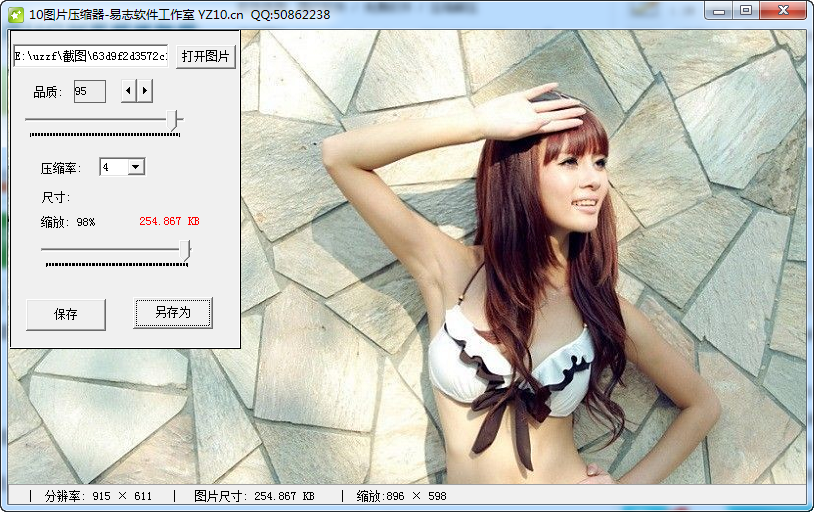Click status bar 分辨率: 915 × 611
The height and width of the screenshot is (512, 814).
pos(98,496)
